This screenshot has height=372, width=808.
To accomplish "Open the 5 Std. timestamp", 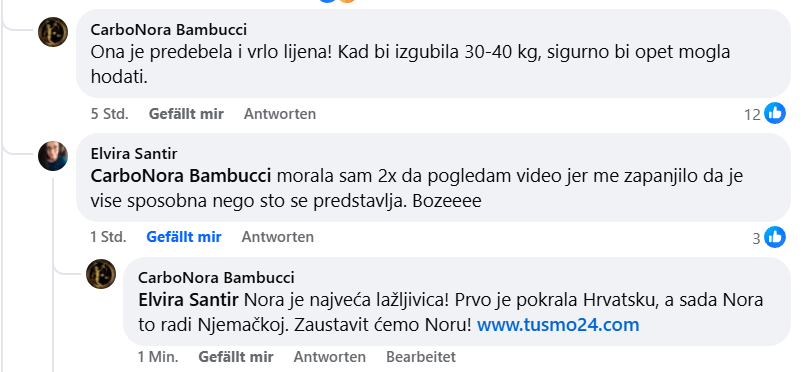I will click(110, 114).
